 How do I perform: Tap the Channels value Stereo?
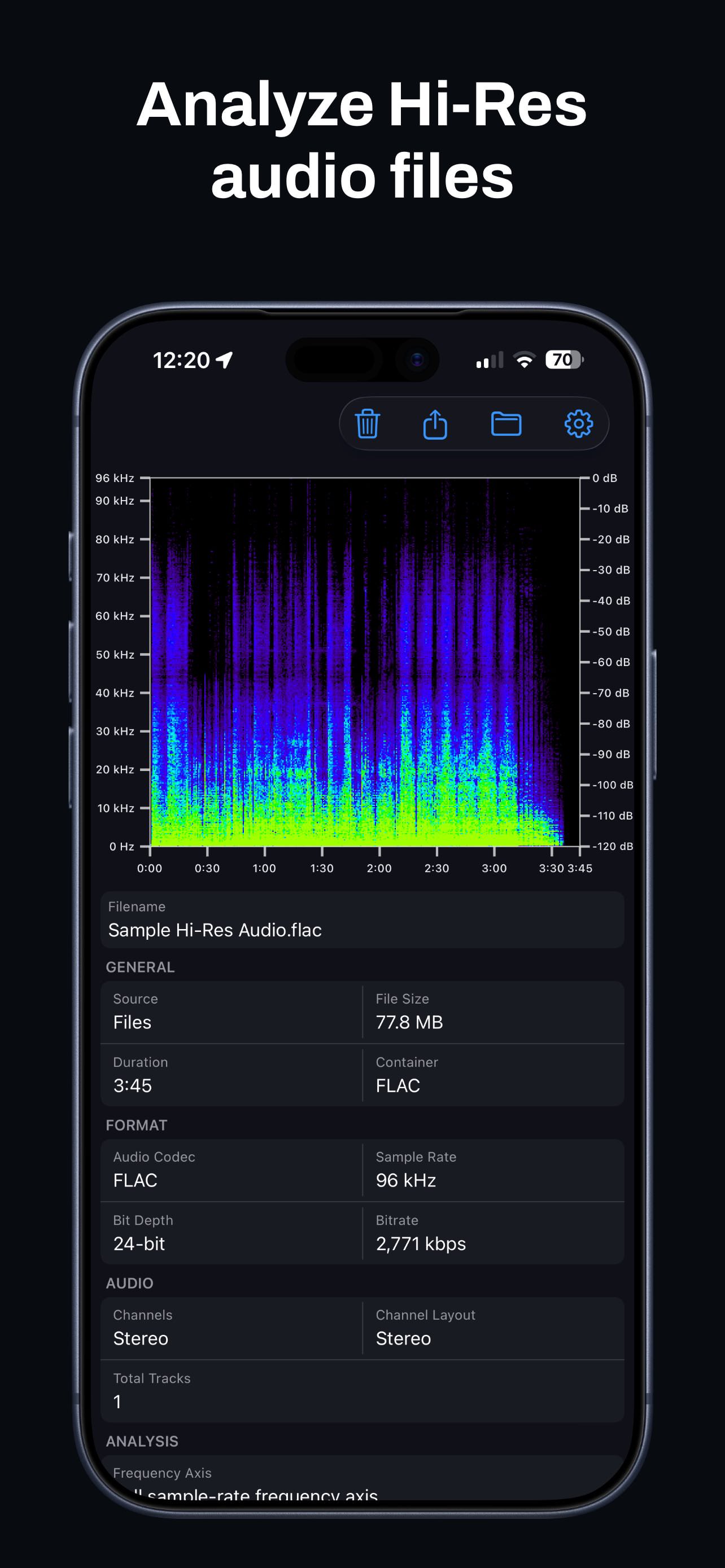pos(141,1338)
